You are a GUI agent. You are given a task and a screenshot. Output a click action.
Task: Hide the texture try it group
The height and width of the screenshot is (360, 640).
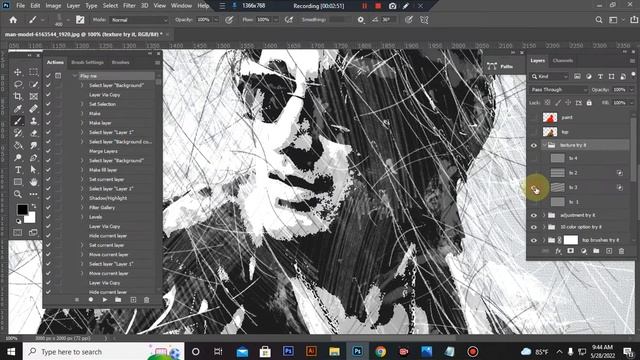pyautogui.click(x=533, y=145)
